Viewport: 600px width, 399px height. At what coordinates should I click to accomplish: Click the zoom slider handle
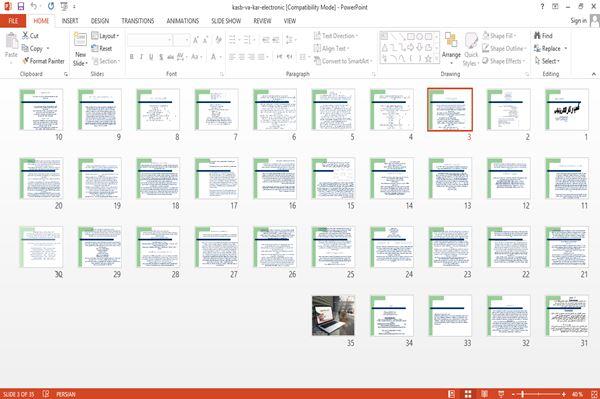click(x=523, y=394)
